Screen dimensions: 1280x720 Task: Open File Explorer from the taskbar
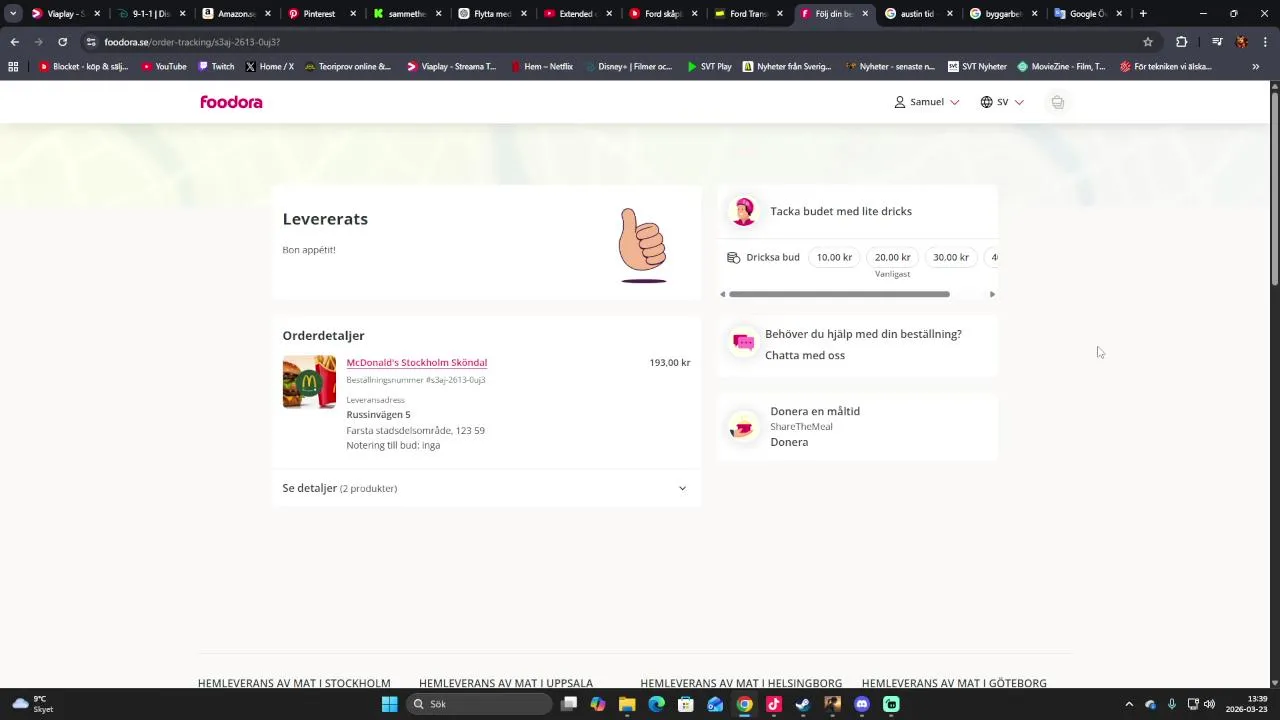click(x=627, y=704)
